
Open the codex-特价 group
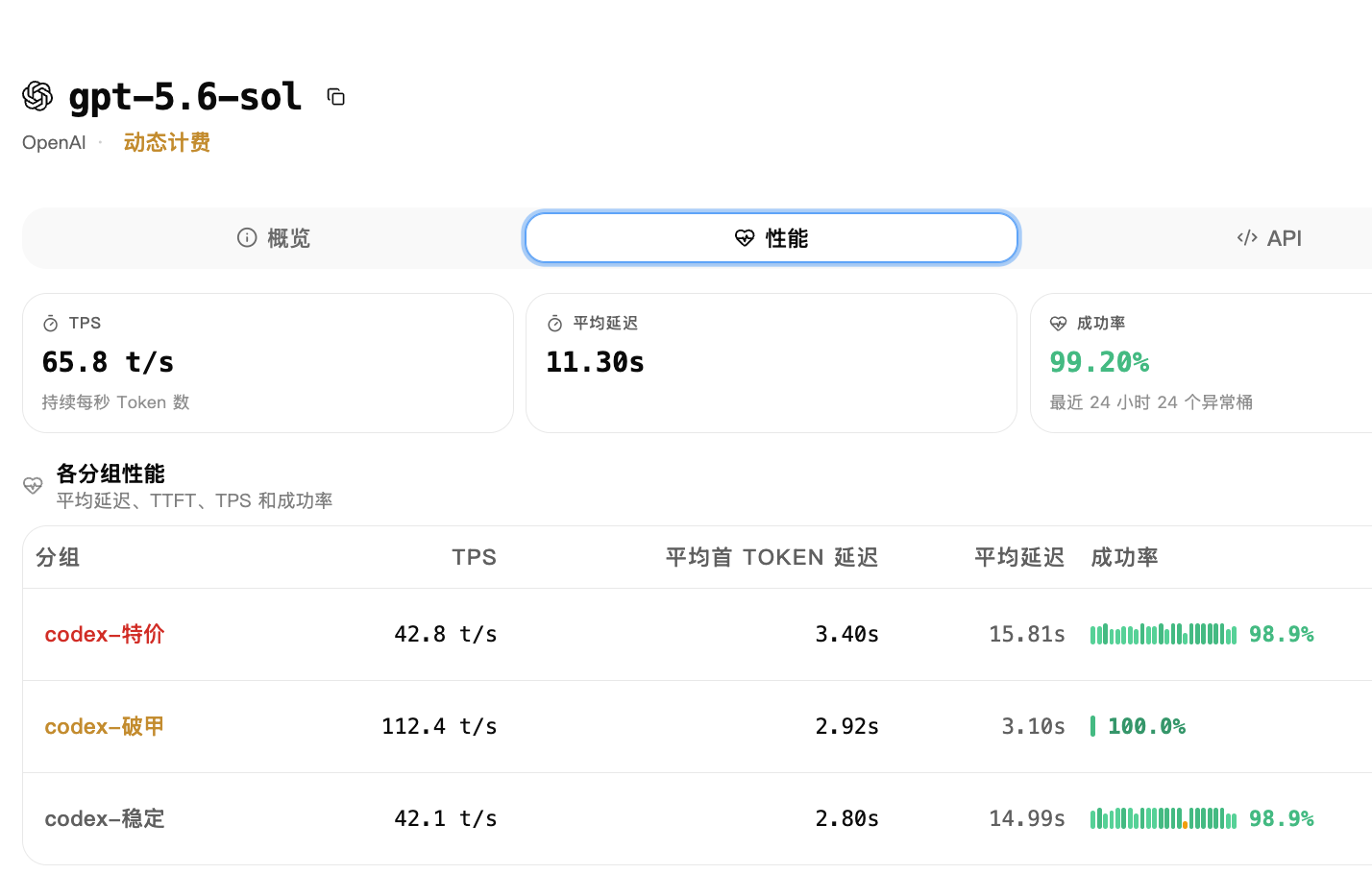tap(105, 634)
